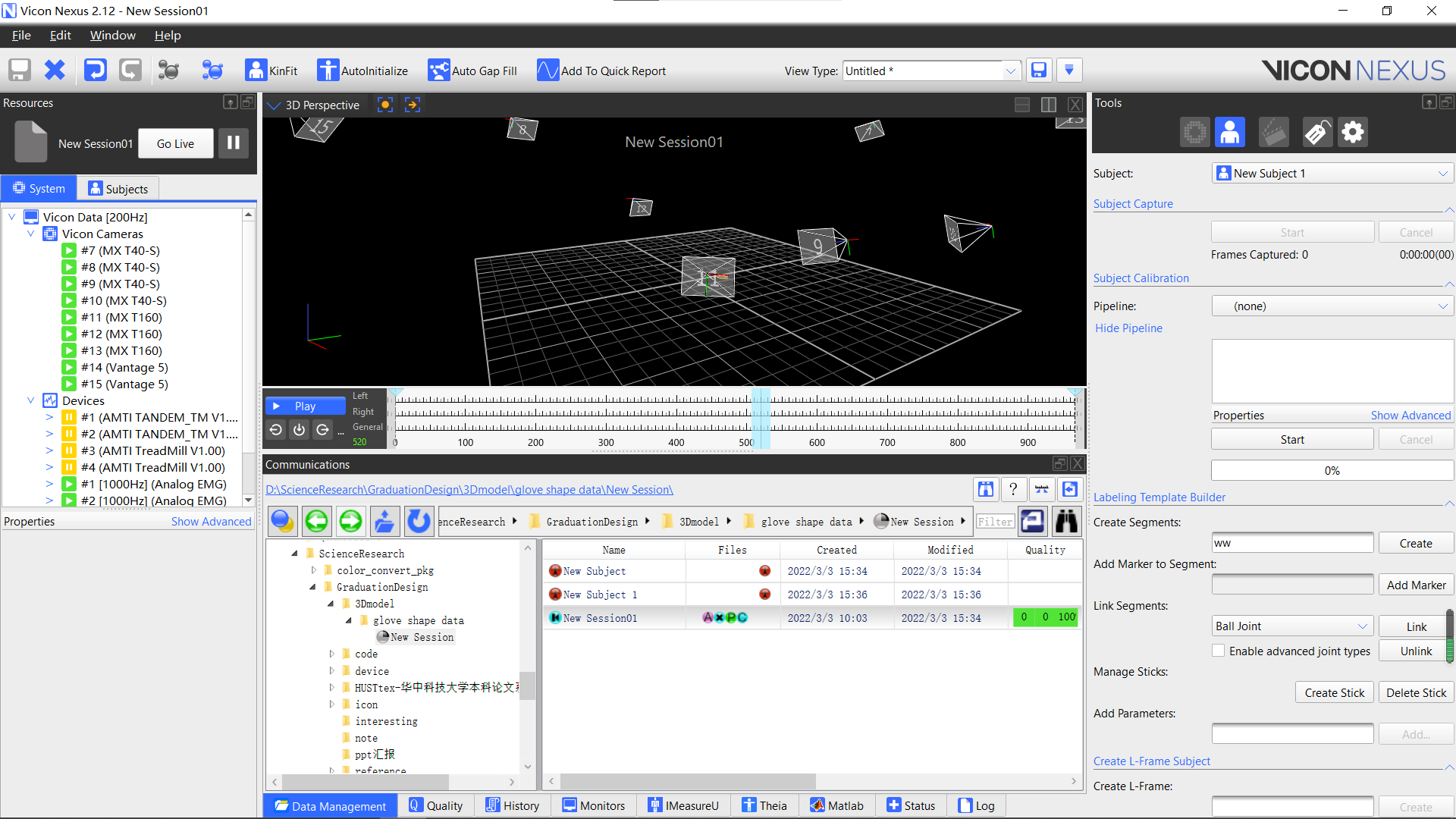This screenshot has height=819, width=1456.
Task: Toggle Enable advanced joint types checkbox
Action: [x=1218, y=651]
